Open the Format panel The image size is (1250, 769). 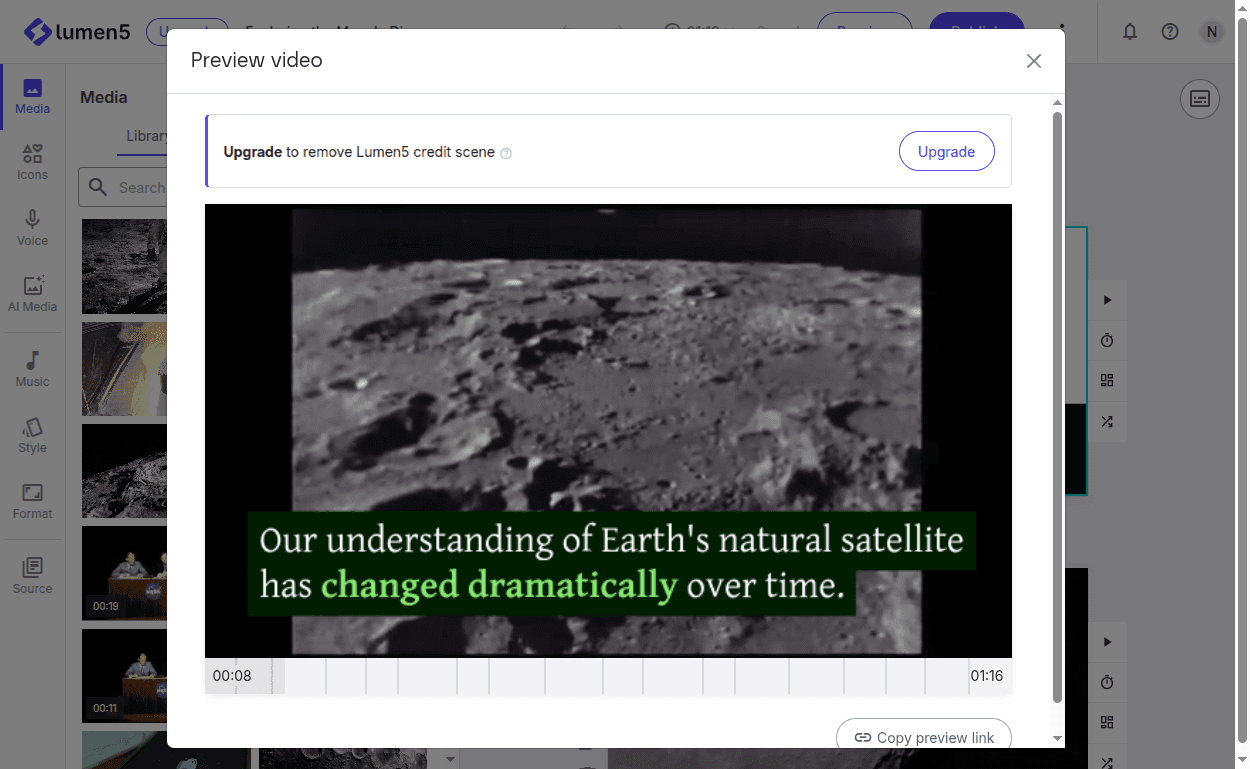[32, 501]
